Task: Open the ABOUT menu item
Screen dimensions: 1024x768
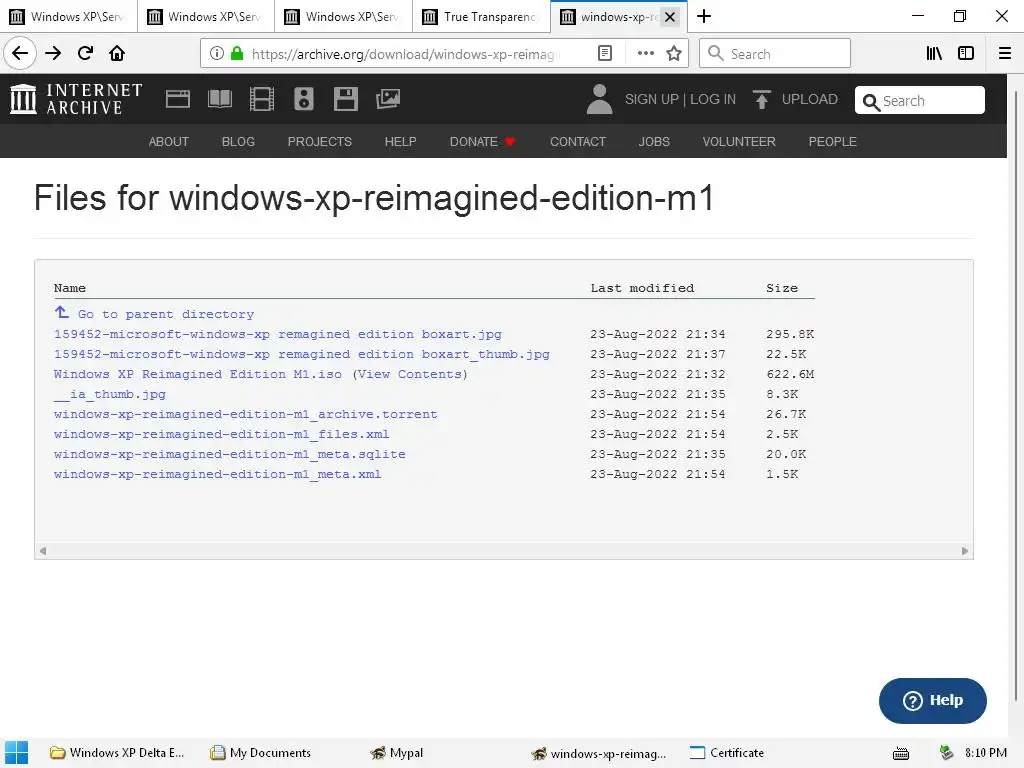Action: pyautogui.click(x=168, y=142)
